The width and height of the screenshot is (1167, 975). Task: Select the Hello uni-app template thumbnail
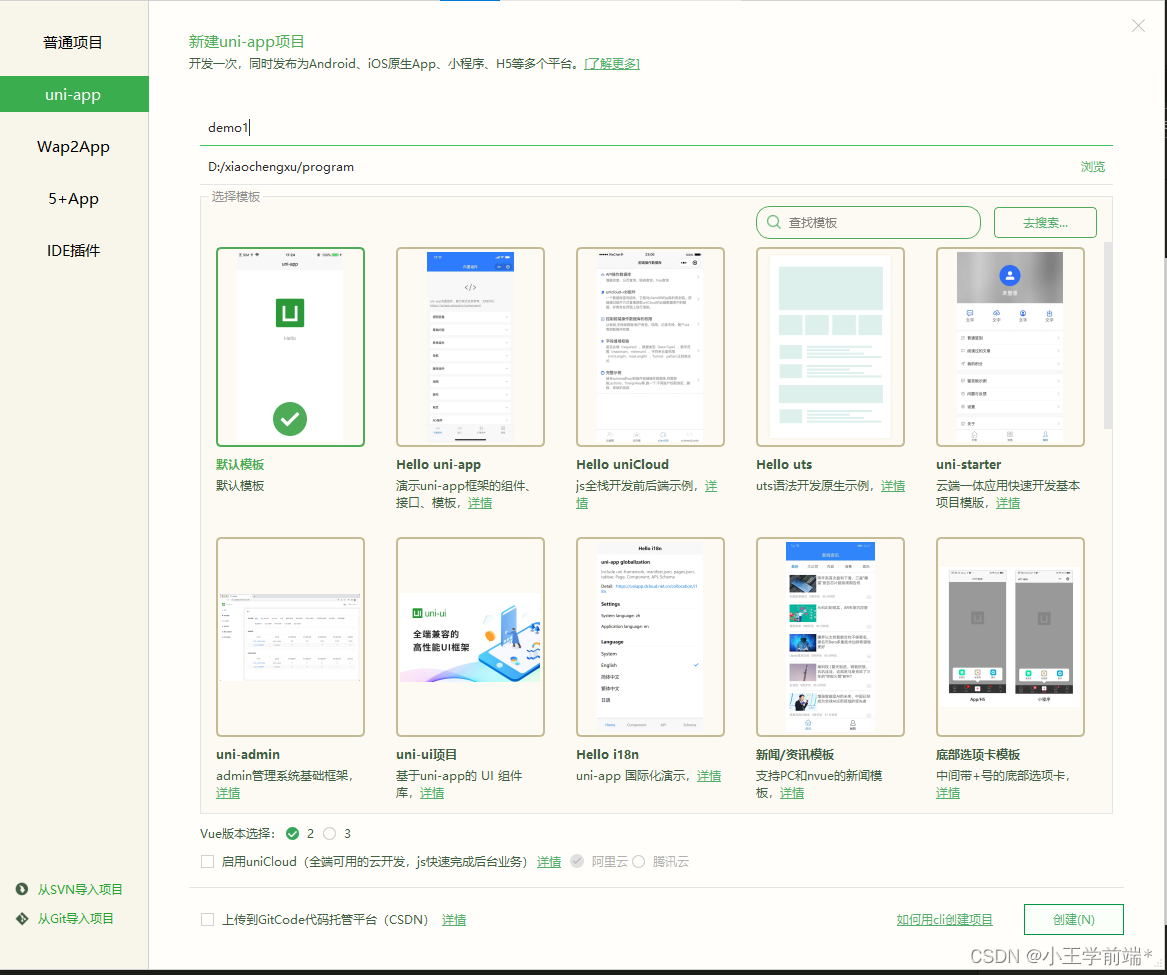point(470,347)
